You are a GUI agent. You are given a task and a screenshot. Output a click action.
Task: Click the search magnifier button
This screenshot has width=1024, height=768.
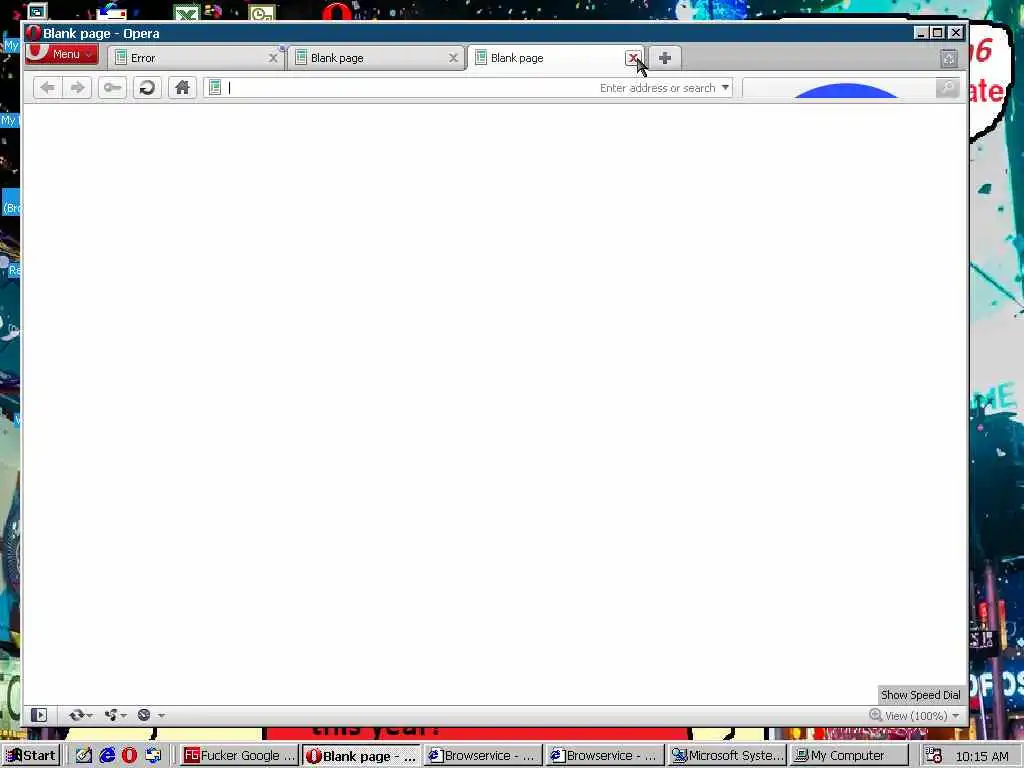[947, 88]
